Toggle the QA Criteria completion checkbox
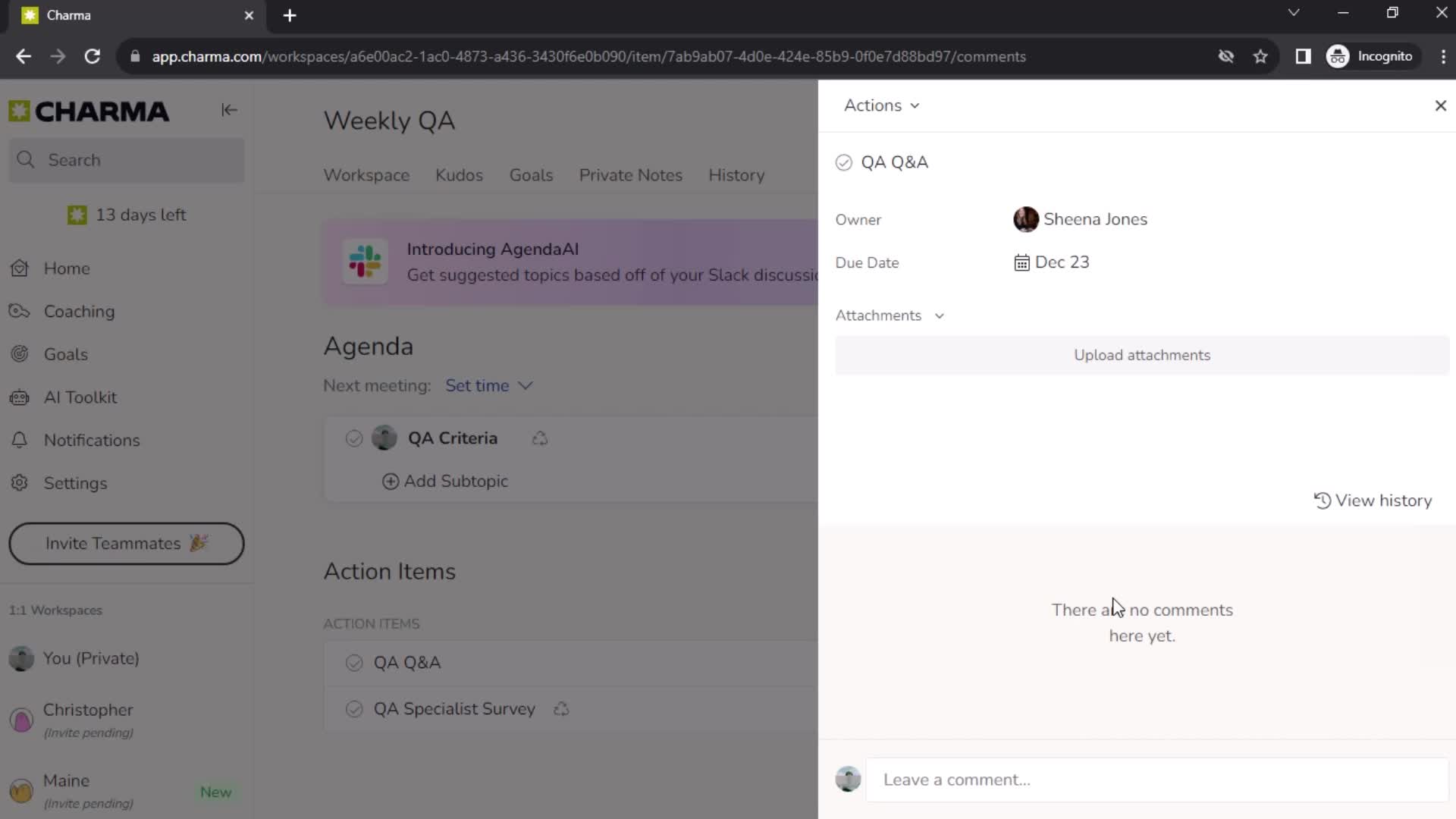This screenshot has width=1456, height=819. tap(355, 438)
